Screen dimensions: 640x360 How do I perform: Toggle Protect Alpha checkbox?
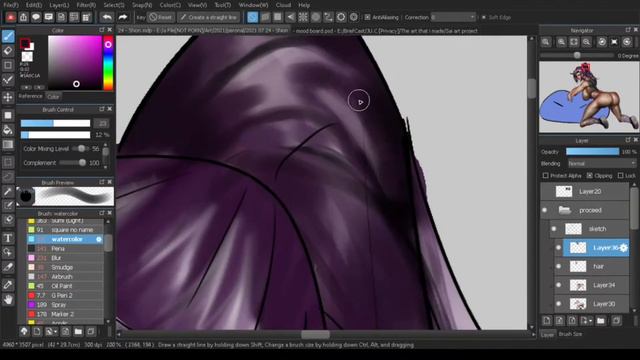(545, 176)
